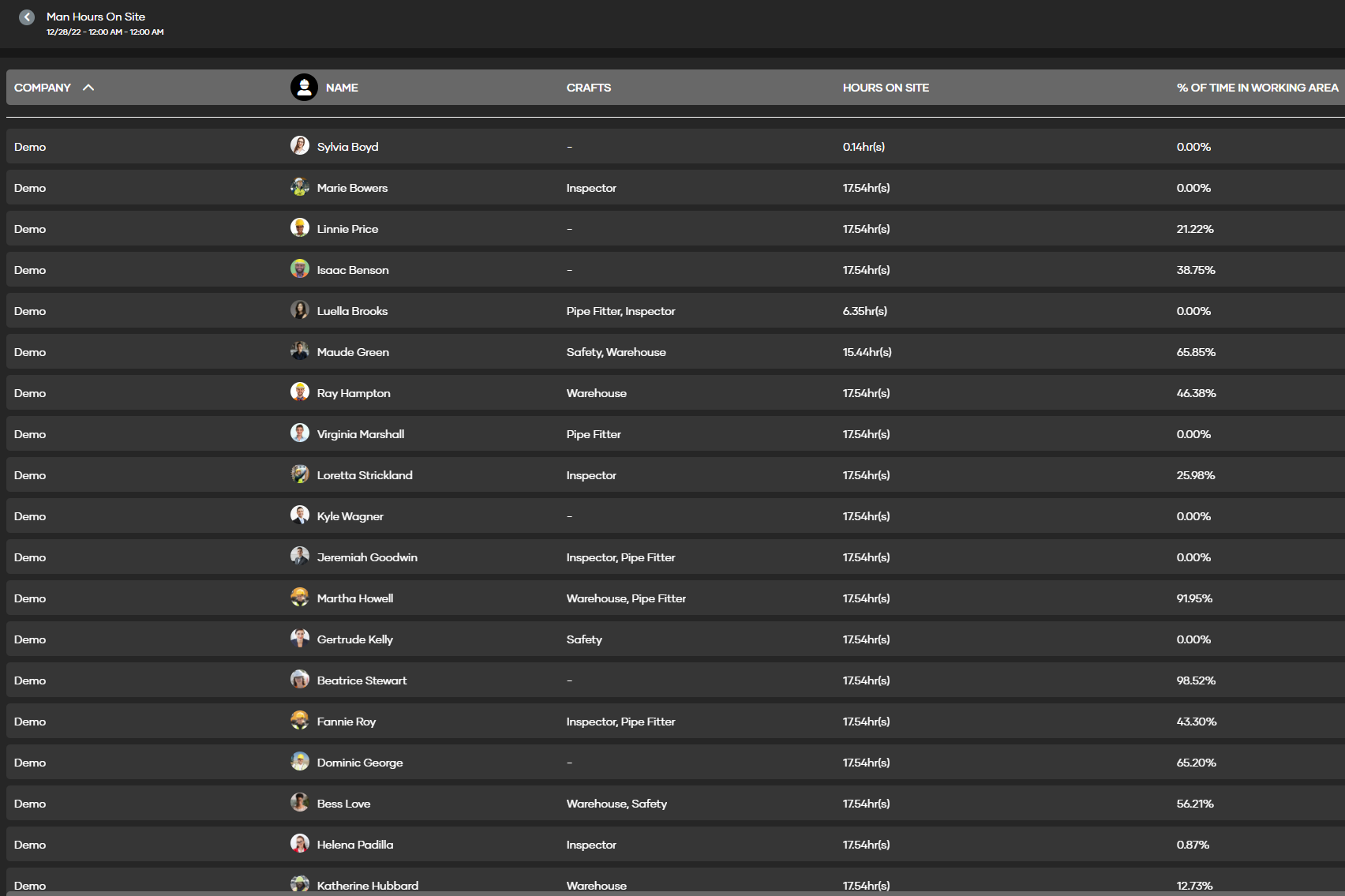
Task: Select the name Linnie Price
Action: 347,229
